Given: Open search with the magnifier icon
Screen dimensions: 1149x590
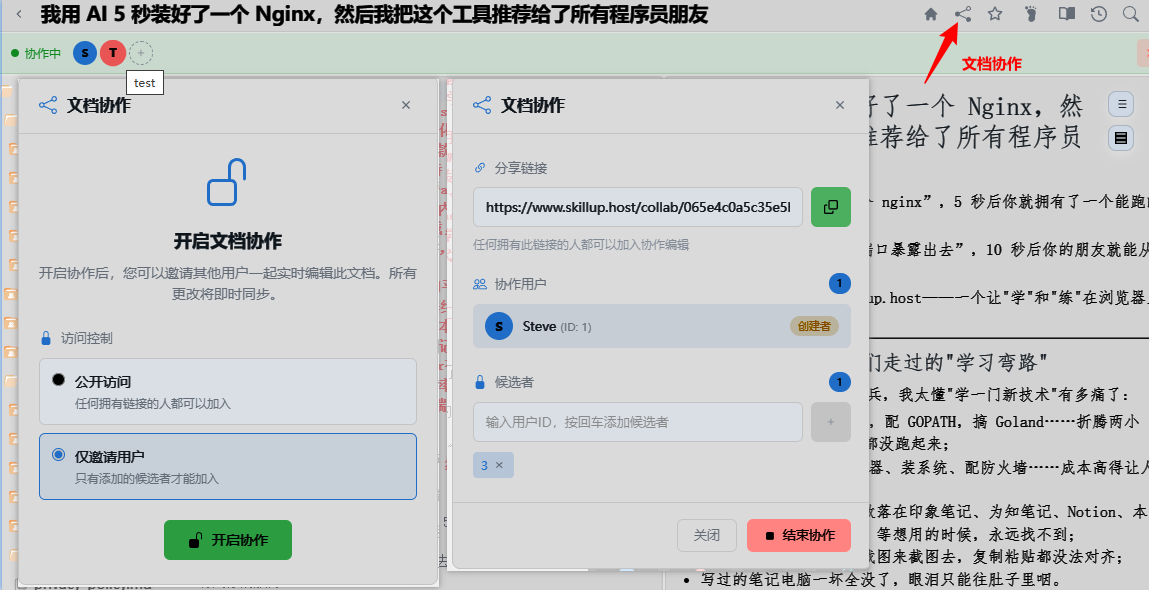Looking at the screenshot, I should point(1131,14).
